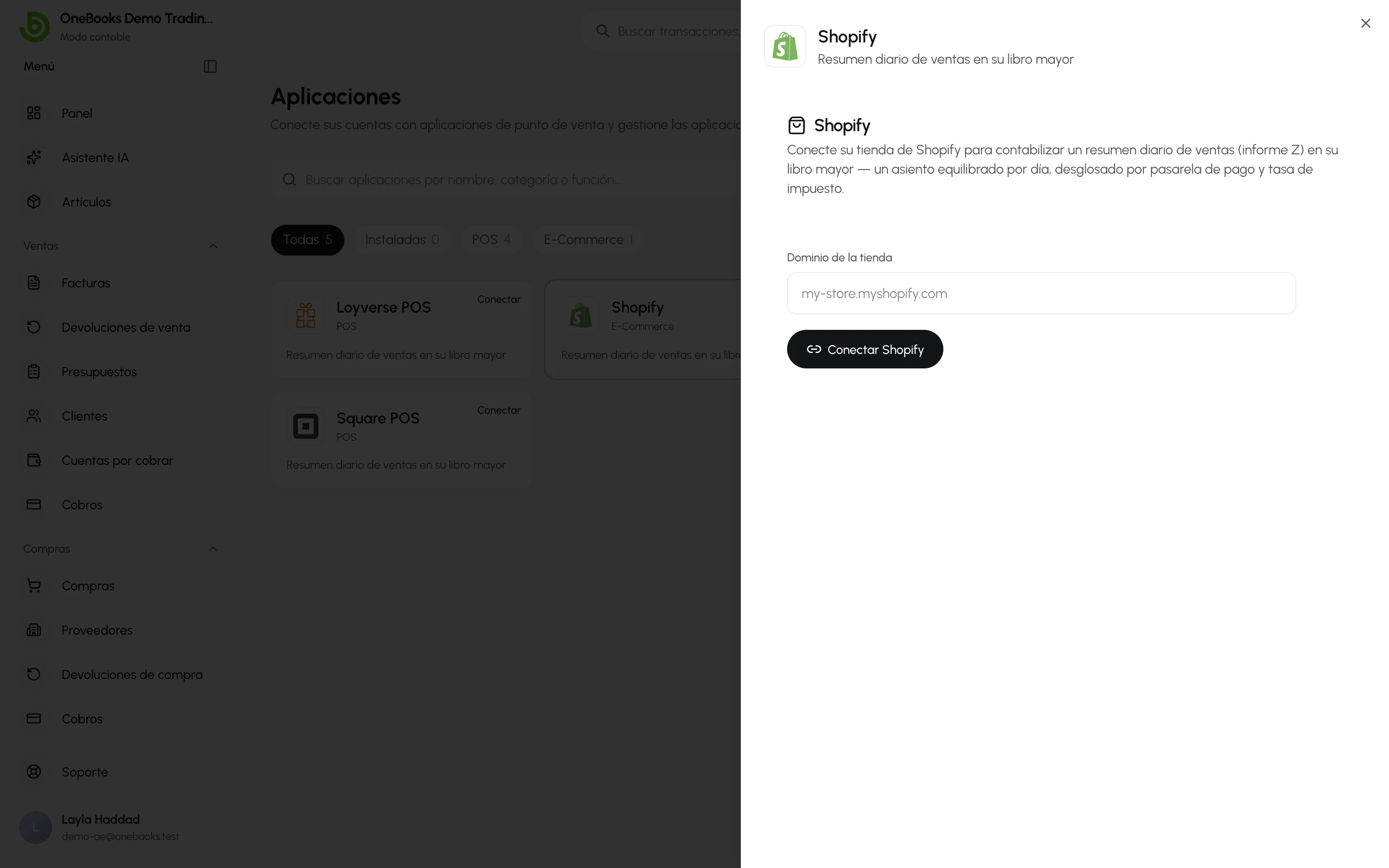Viewport: 1389px width, 868px height.
Task: Click the Clientes people icon
Action: coord(34,416)
